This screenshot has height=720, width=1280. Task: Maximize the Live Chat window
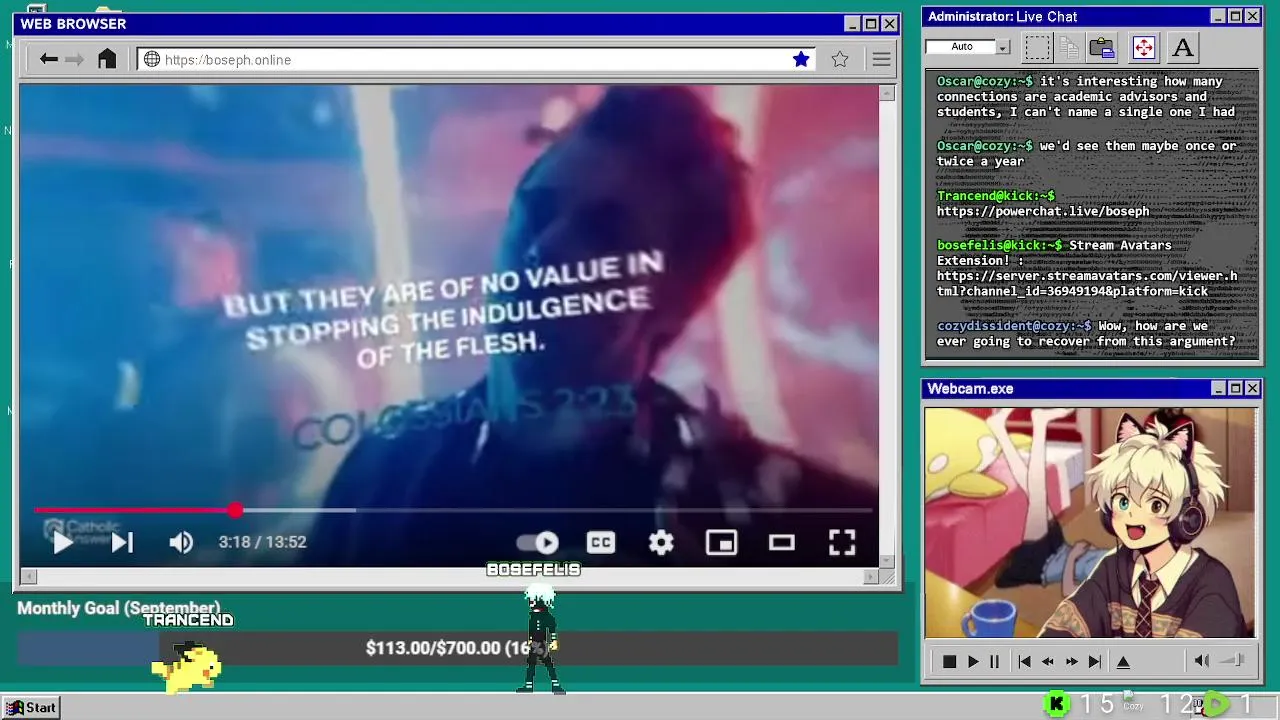coord(1235,16)
